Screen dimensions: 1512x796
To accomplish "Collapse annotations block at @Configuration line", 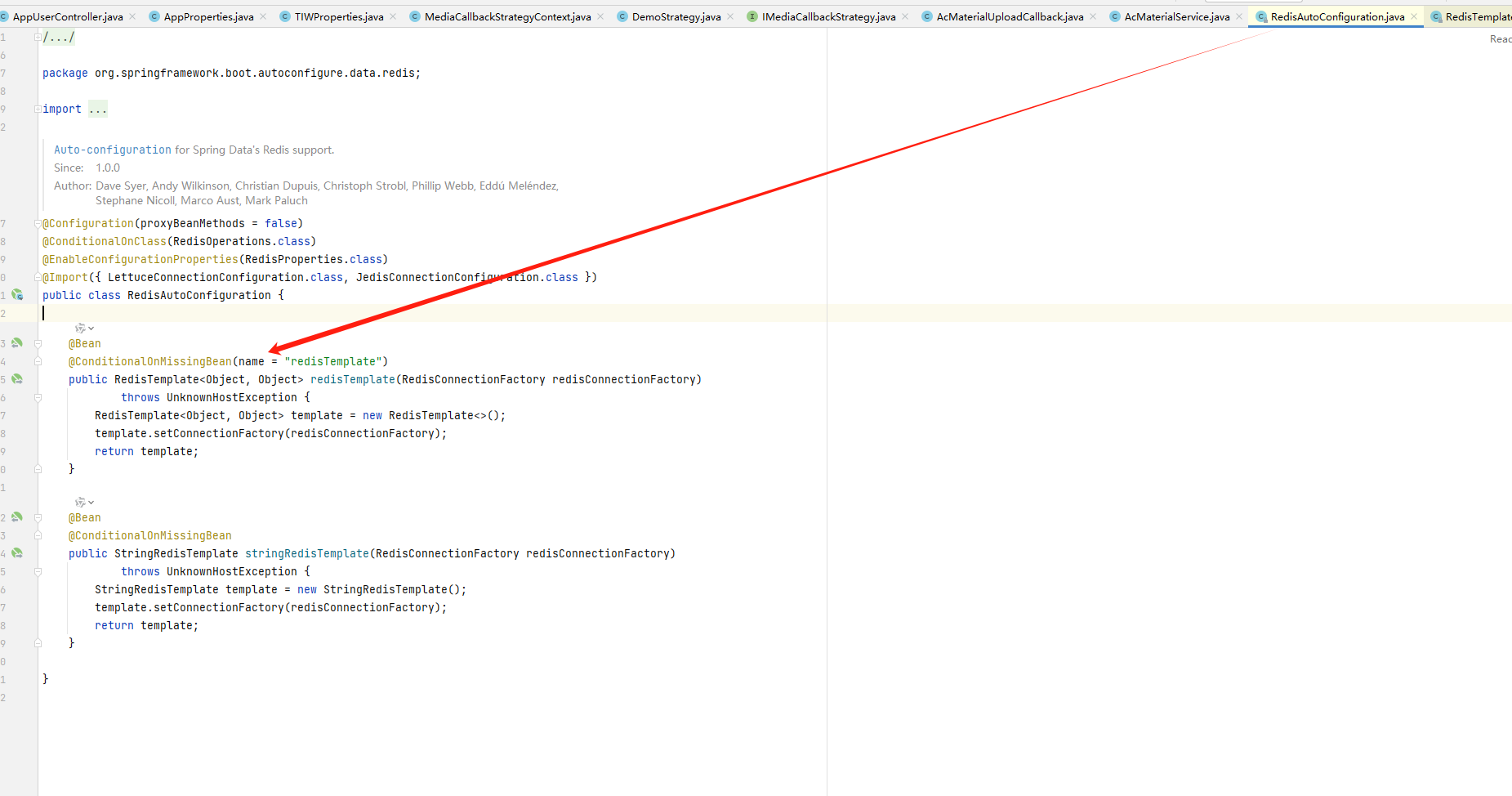I will pyautogui.click(x=38, y=224).
